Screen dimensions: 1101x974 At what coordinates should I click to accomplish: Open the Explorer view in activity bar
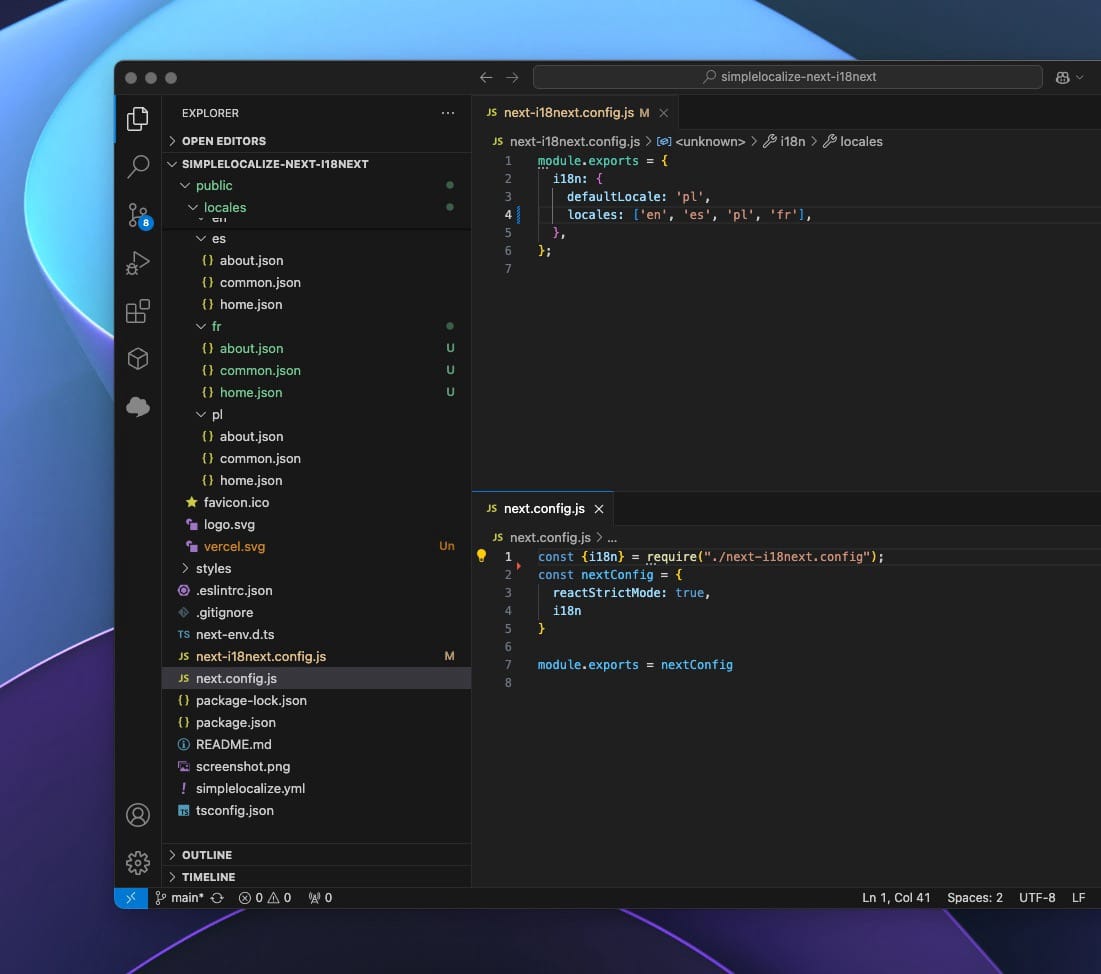click(x=138, y=119)
